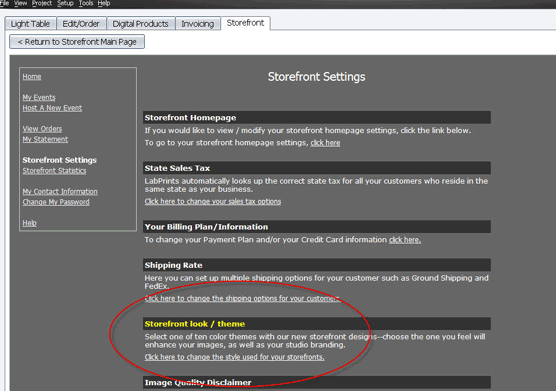
Task: Open the Setup menu
Action: pos(65,3)
